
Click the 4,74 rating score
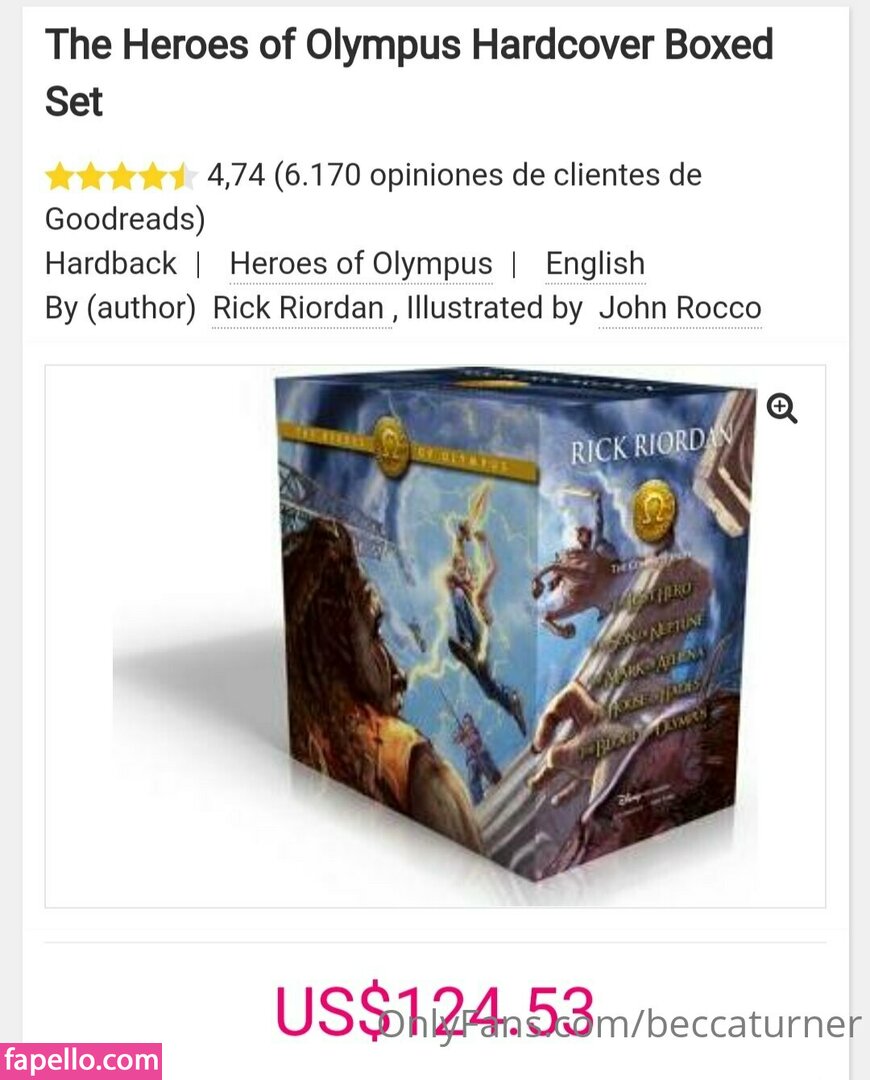click(x=236, y=176)
